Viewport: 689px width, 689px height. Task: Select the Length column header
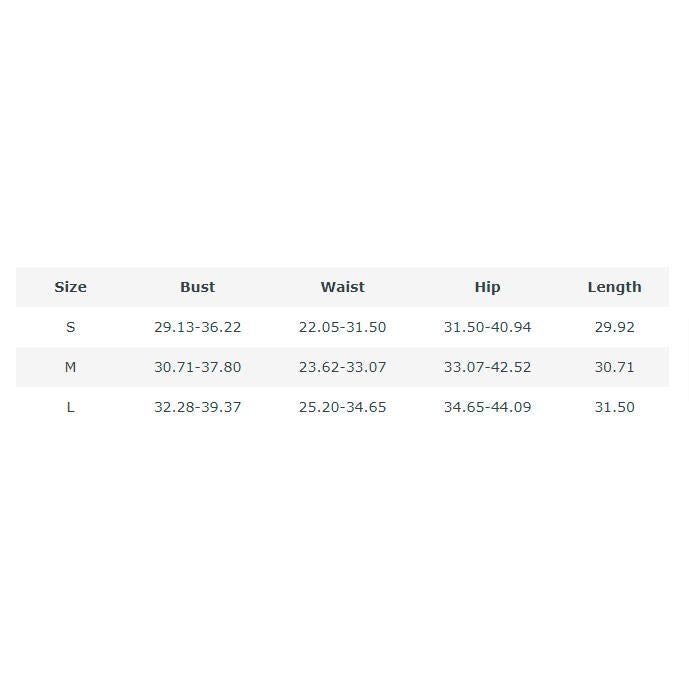(614, 287)
